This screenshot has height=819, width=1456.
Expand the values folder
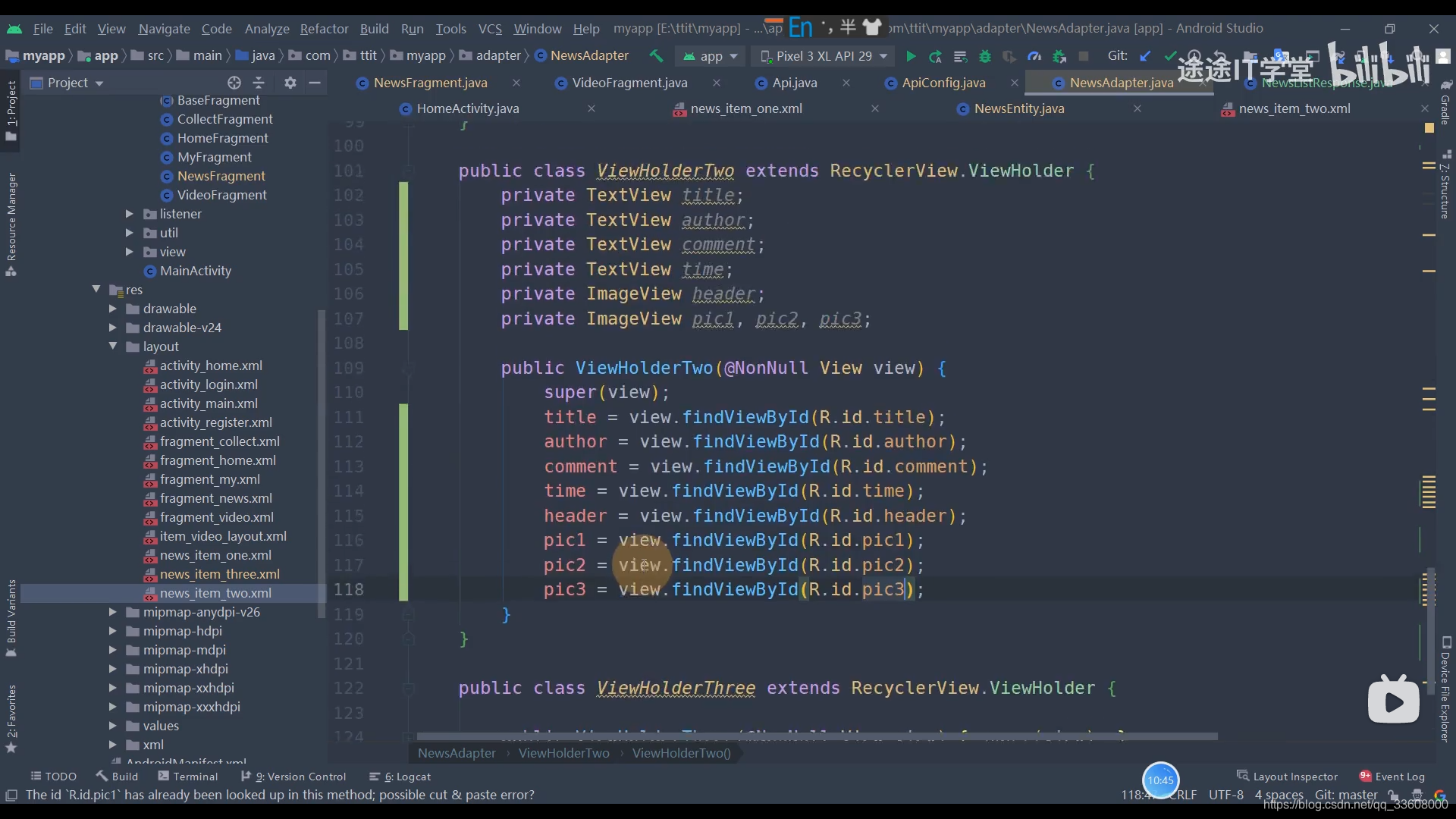[x=112, y=726]
